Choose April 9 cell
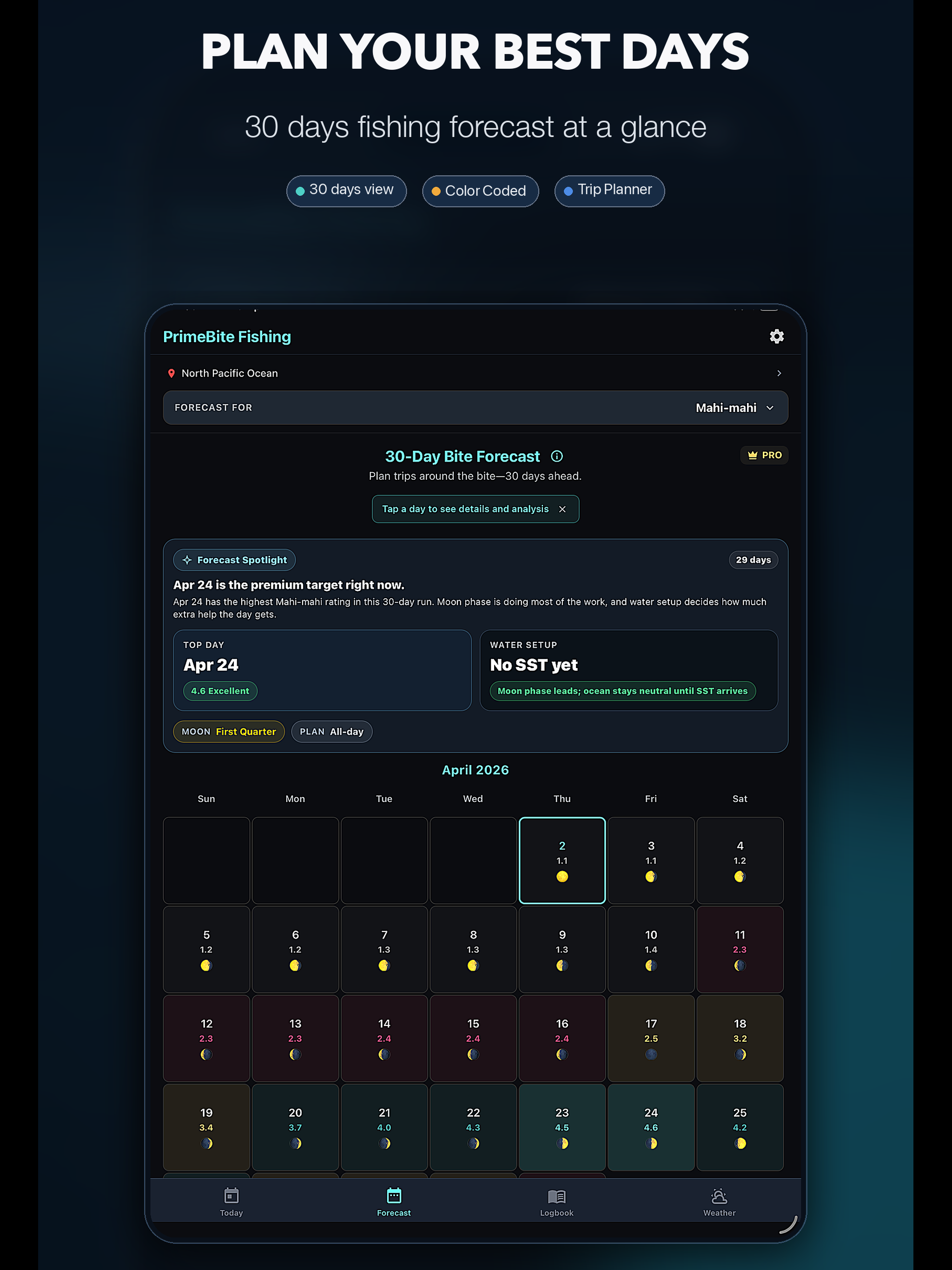 click(x=562, y=949)
